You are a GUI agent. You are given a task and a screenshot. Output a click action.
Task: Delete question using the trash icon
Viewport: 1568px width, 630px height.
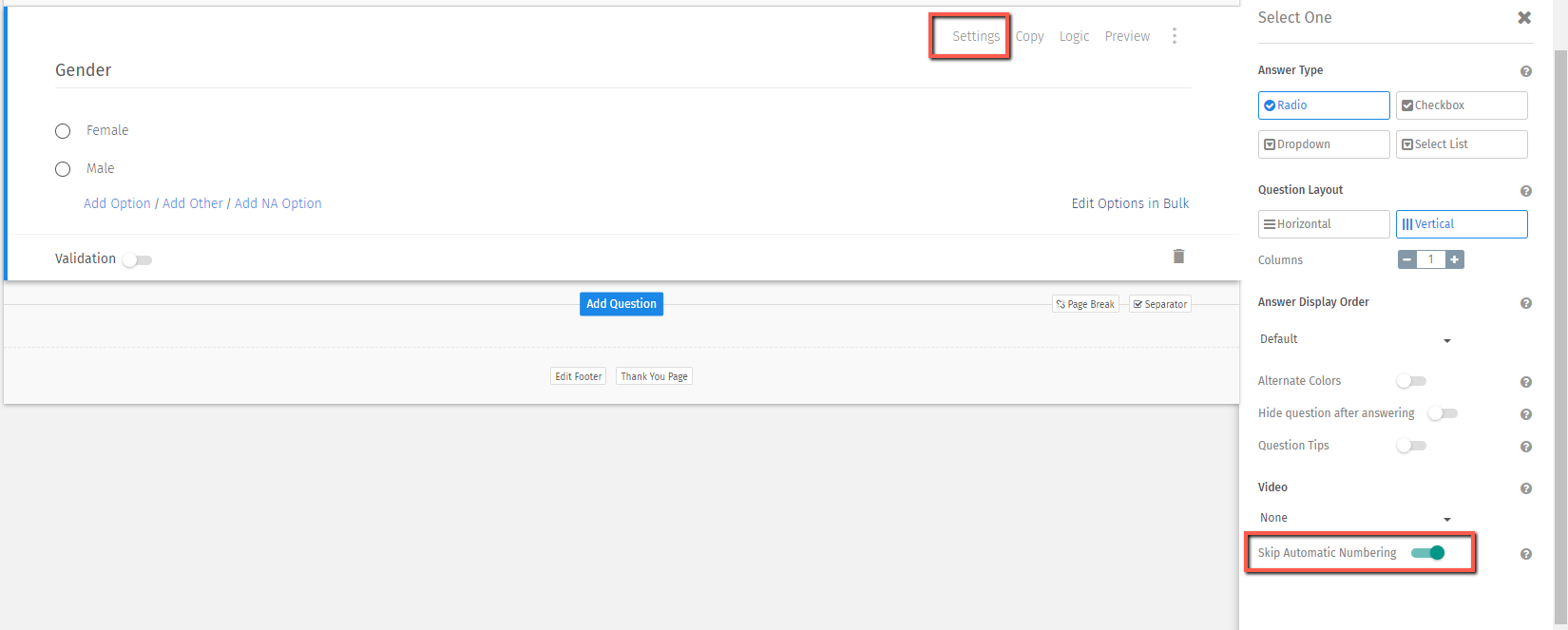1178,257
